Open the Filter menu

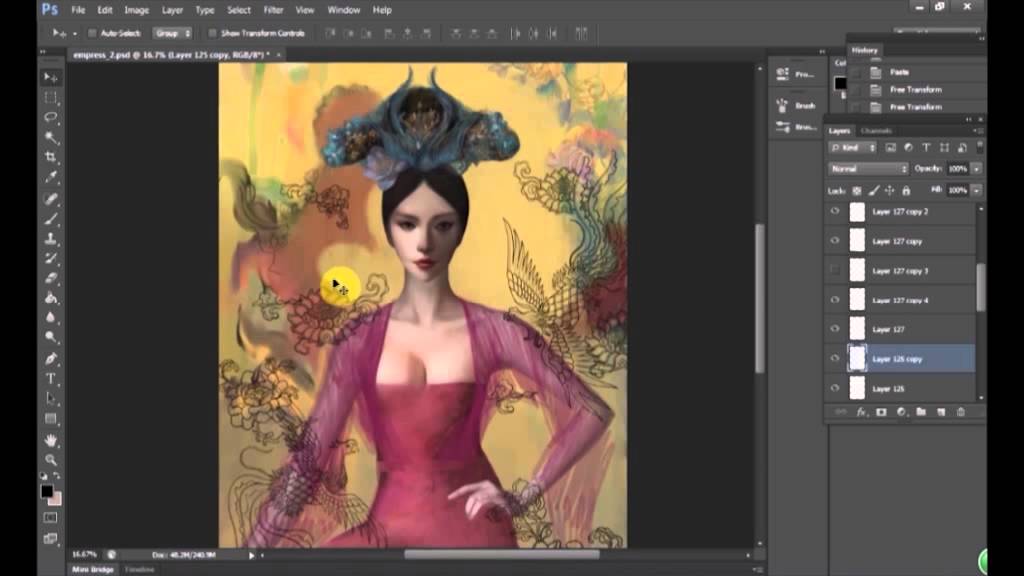coord(273,10)
